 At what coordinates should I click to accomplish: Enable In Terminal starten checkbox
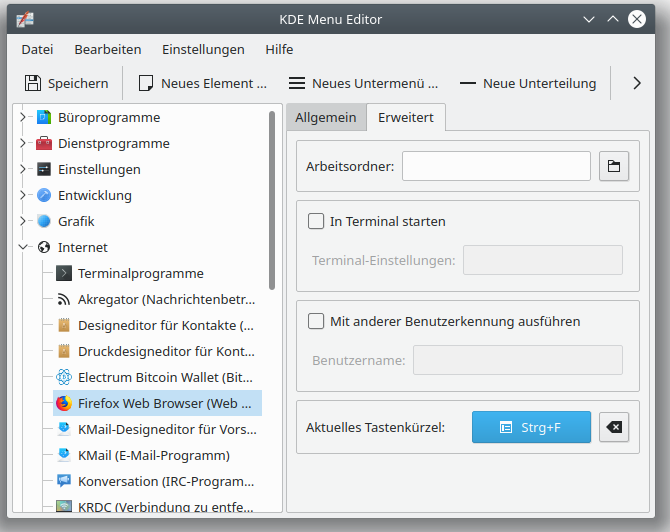tap(316, 222)
